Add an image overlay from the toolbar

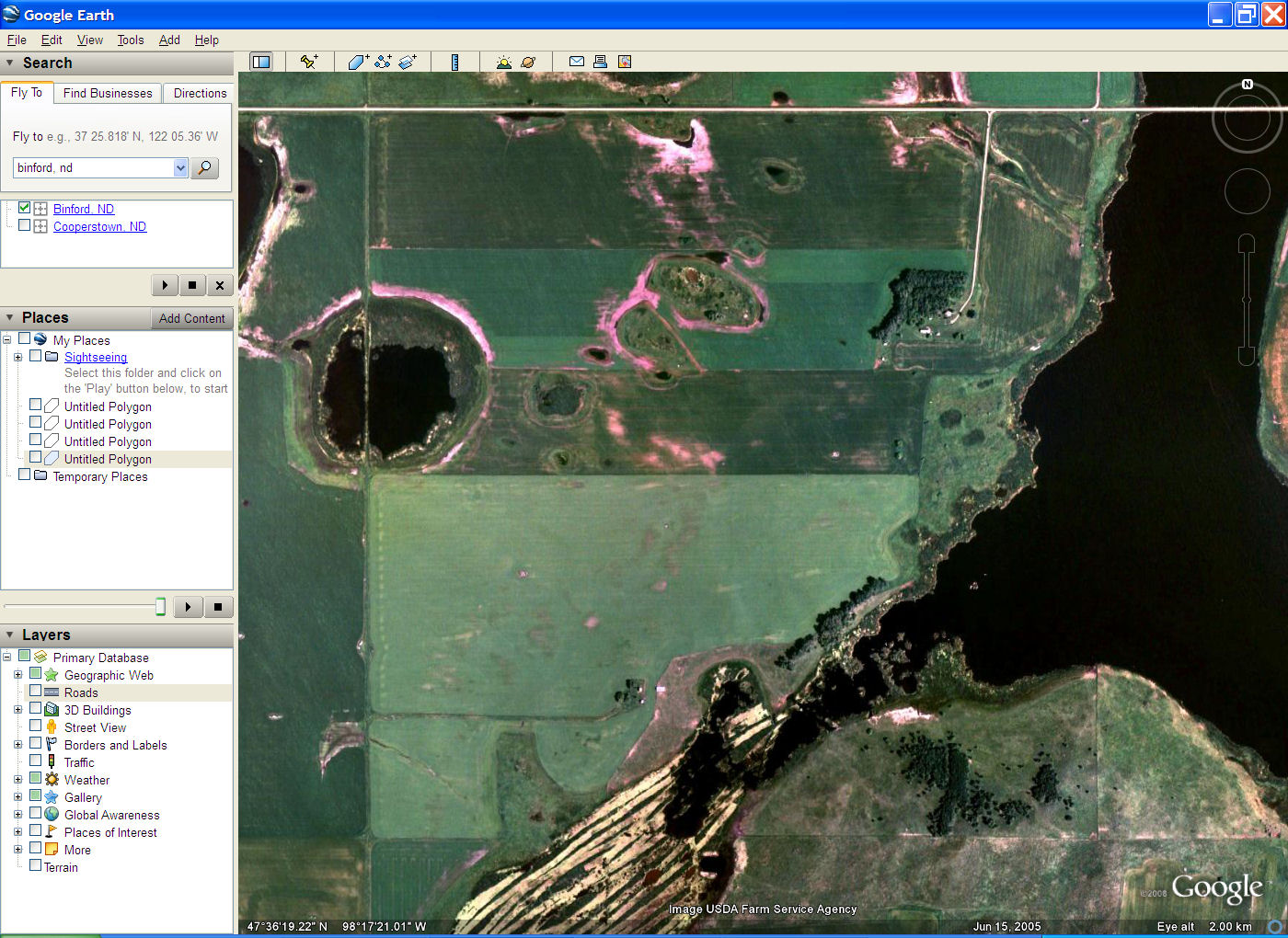click(x=408, y=62)
